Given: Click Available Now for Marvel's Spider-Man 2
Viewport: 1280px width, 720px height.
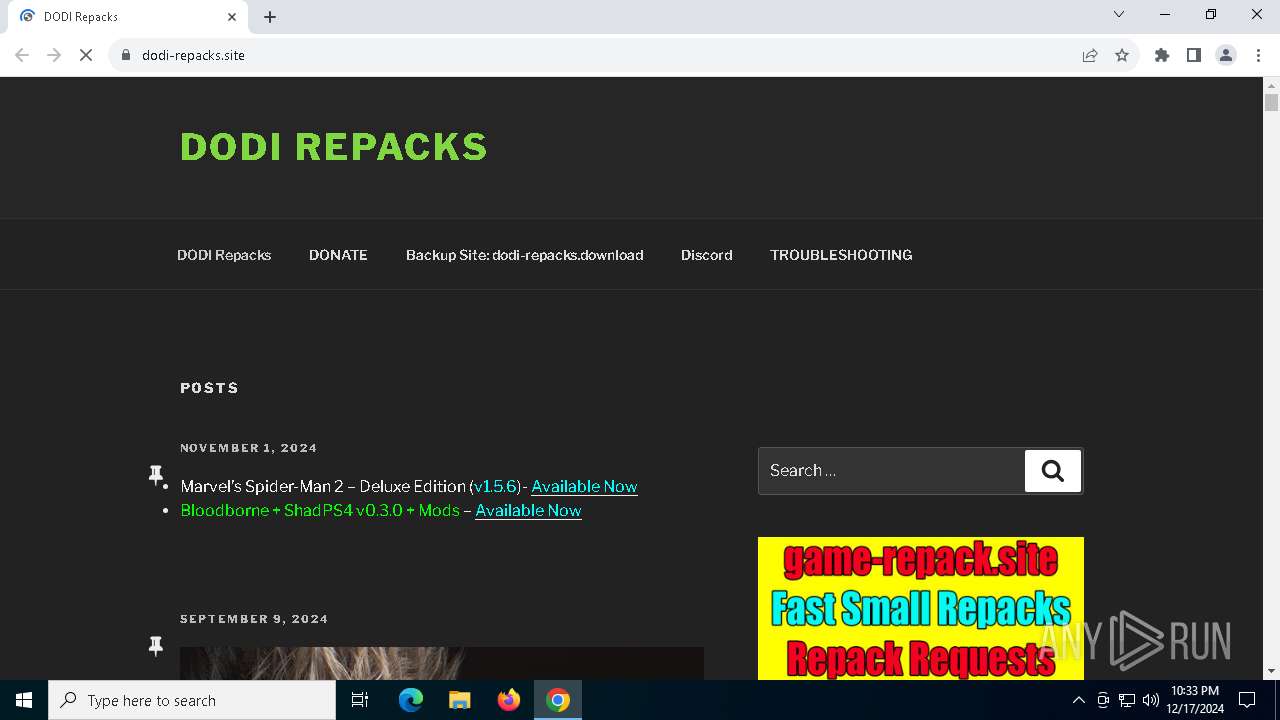Looking at the screenshot, I should (x=584, y=487).
